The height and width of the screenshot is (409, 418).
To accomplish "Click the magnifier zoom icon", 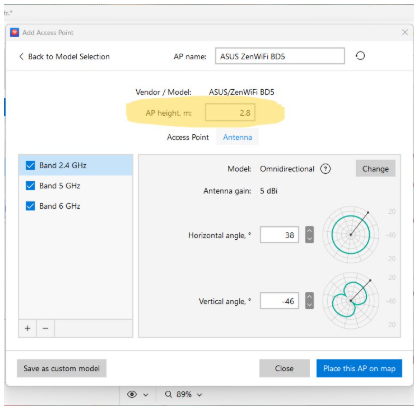I will 169,395.
